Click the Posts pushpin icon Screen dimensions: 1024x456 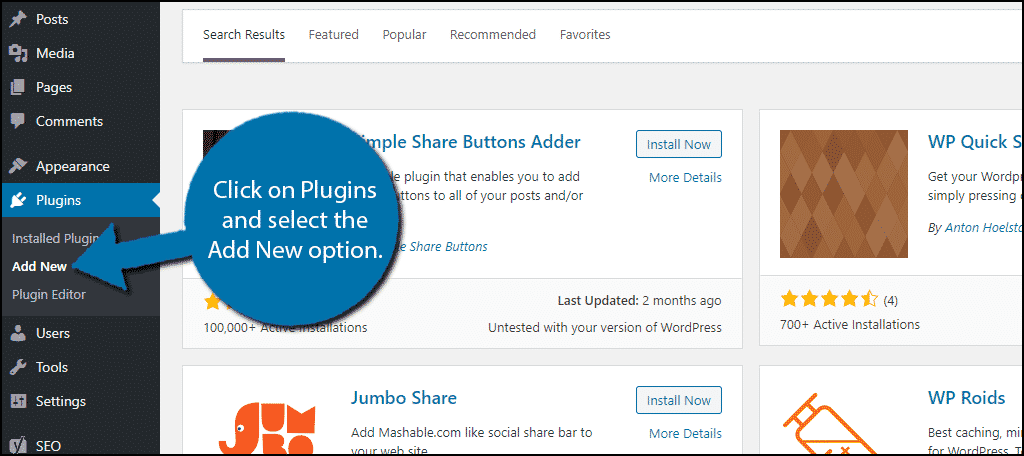[18, 19]
